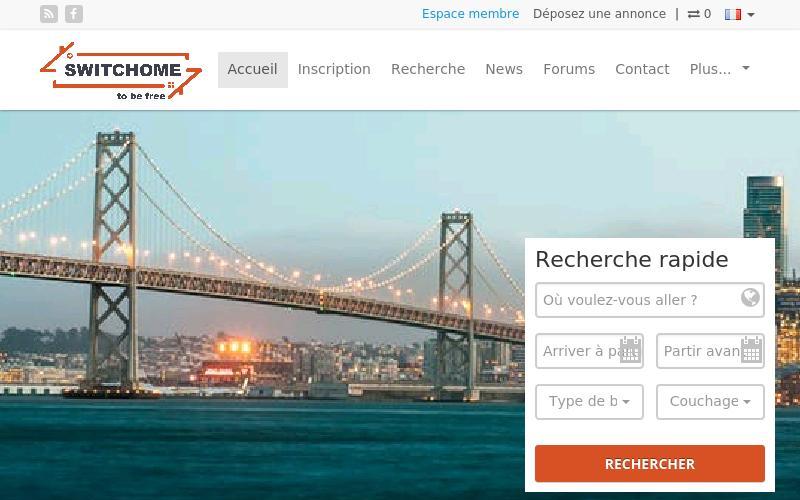Click the French flag language icon
Screen dimensions: 800x500
point(733,14)
